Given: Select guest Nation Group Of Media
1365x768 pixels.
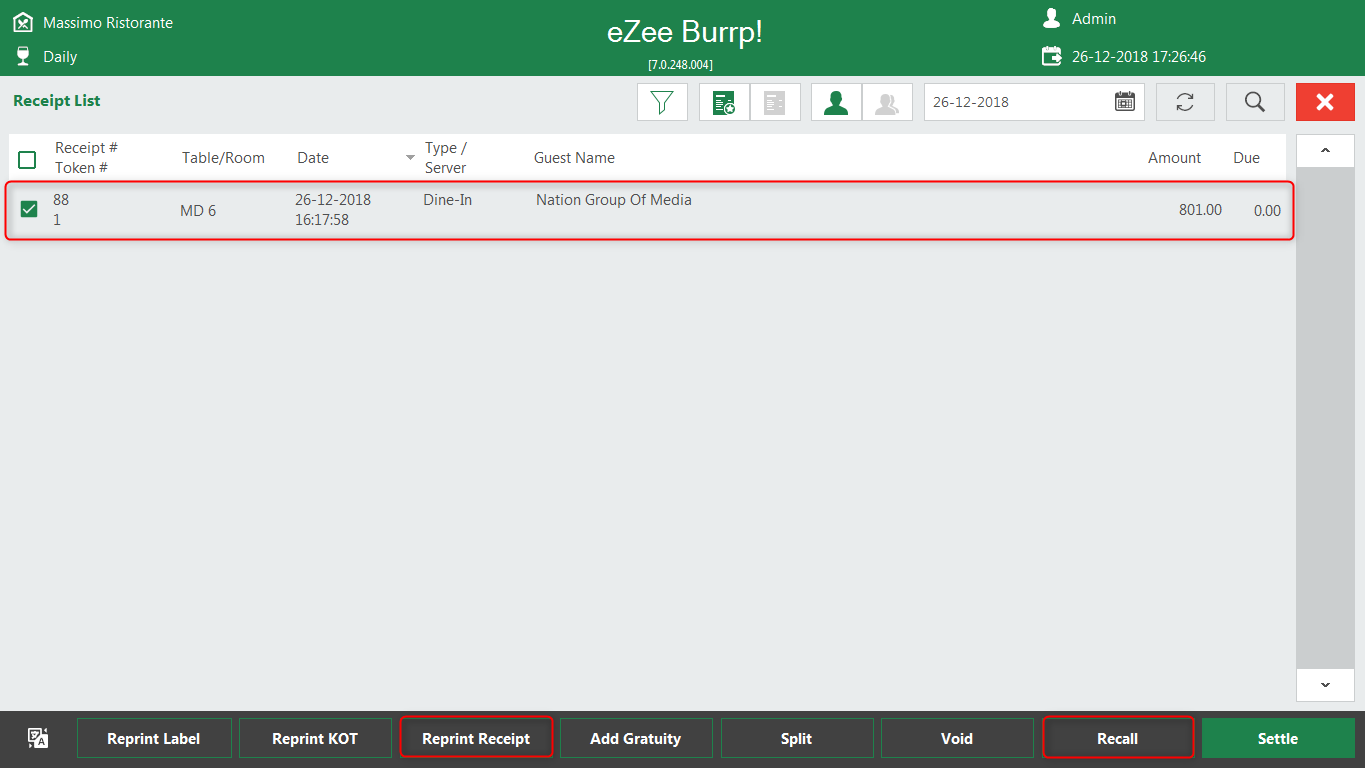Looking at the screenshot, I should point(614,200).
